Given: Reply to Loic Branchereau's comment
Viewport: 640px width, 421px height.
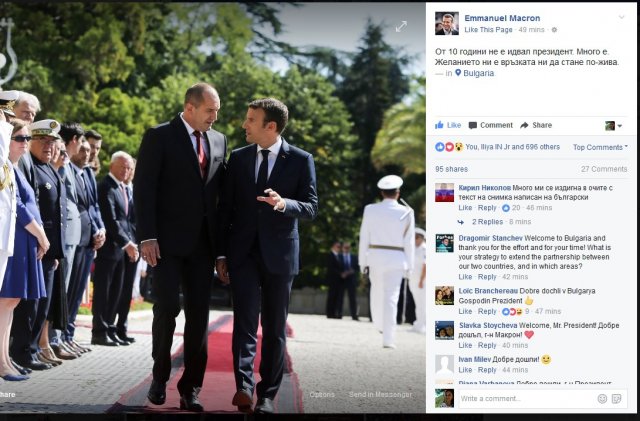Looking at the screenshot, I should (x=487, y=312).
